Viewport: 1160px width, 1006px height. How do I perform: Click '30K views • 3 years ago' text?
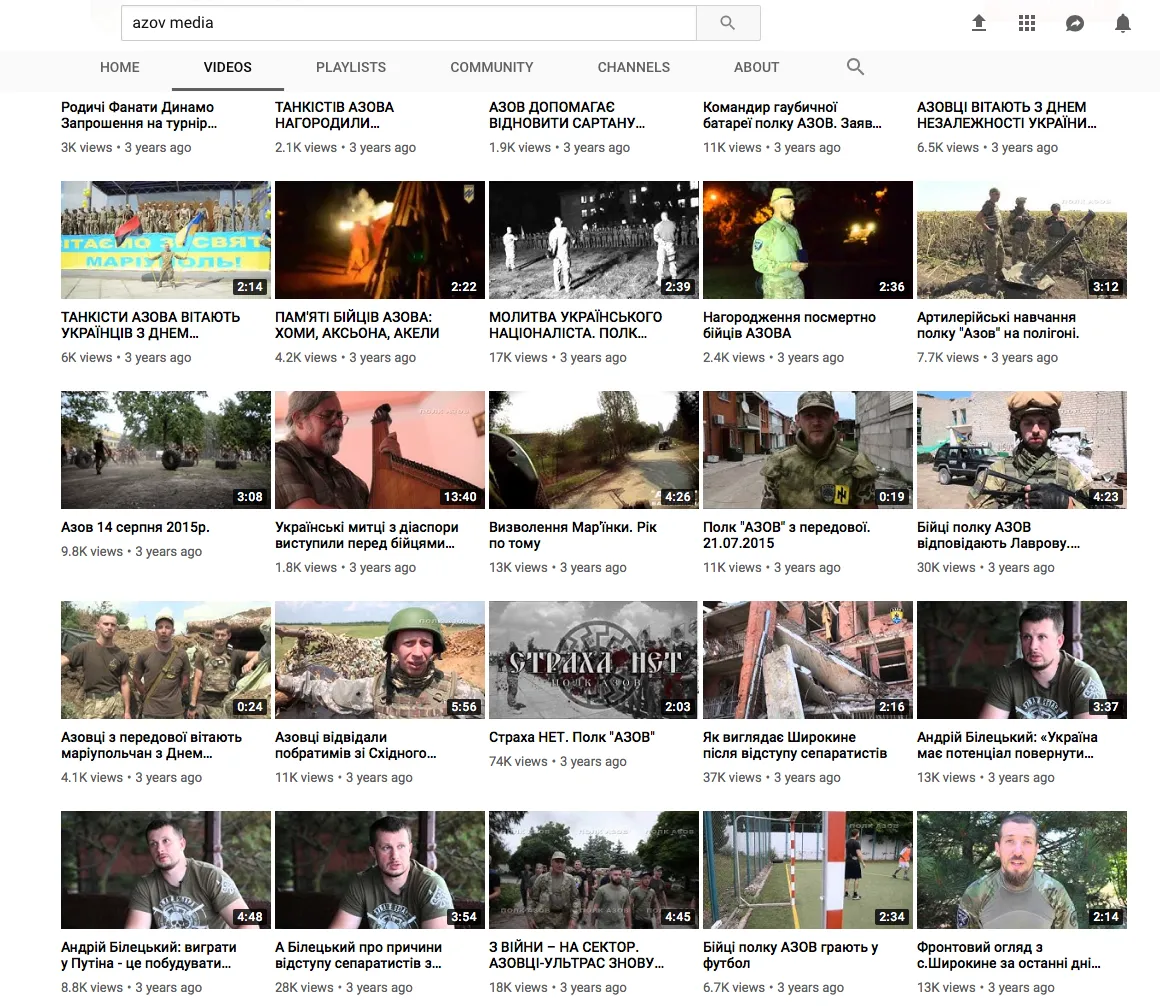pyautogui.click(x=986, y=568)
